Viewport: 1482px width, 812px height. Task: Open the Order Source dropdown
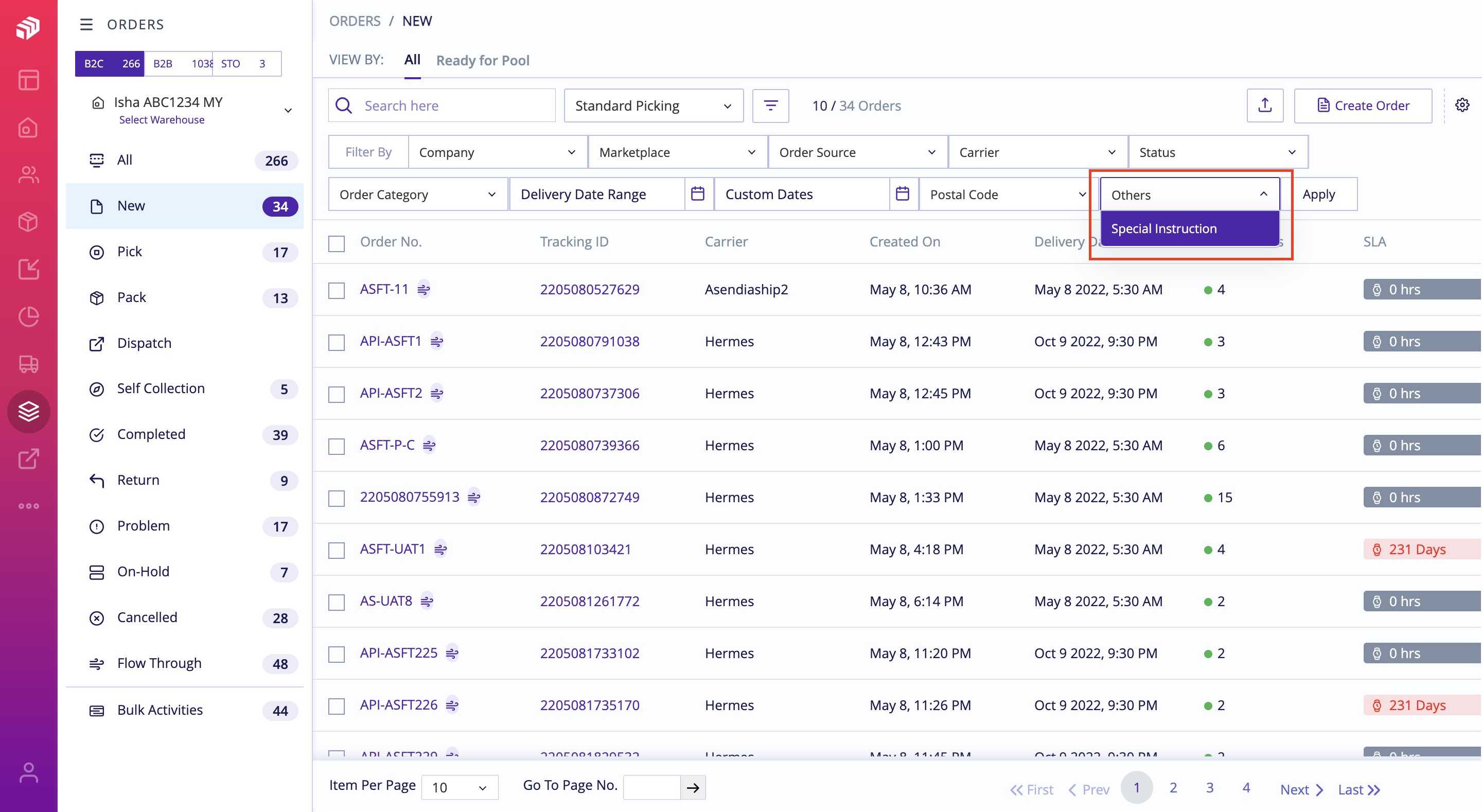(x=857, y=152)
